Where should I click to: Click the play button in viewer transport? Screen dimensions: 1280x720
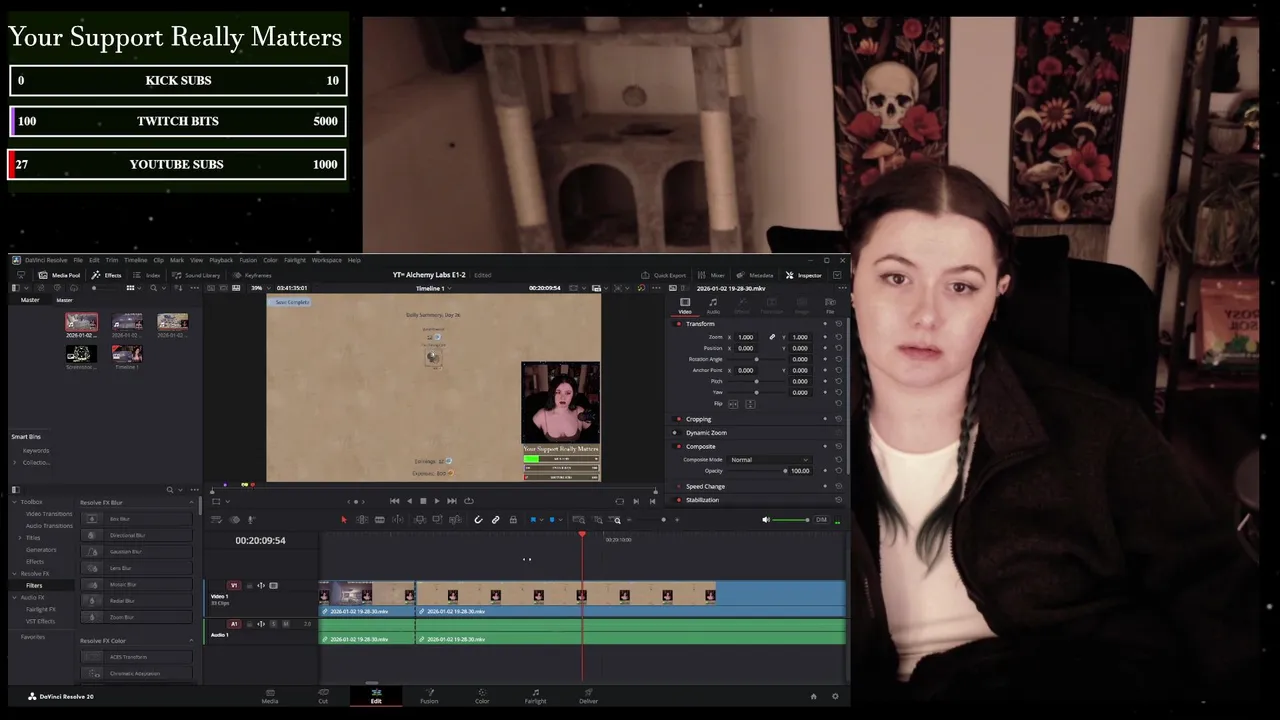(437, 501)
